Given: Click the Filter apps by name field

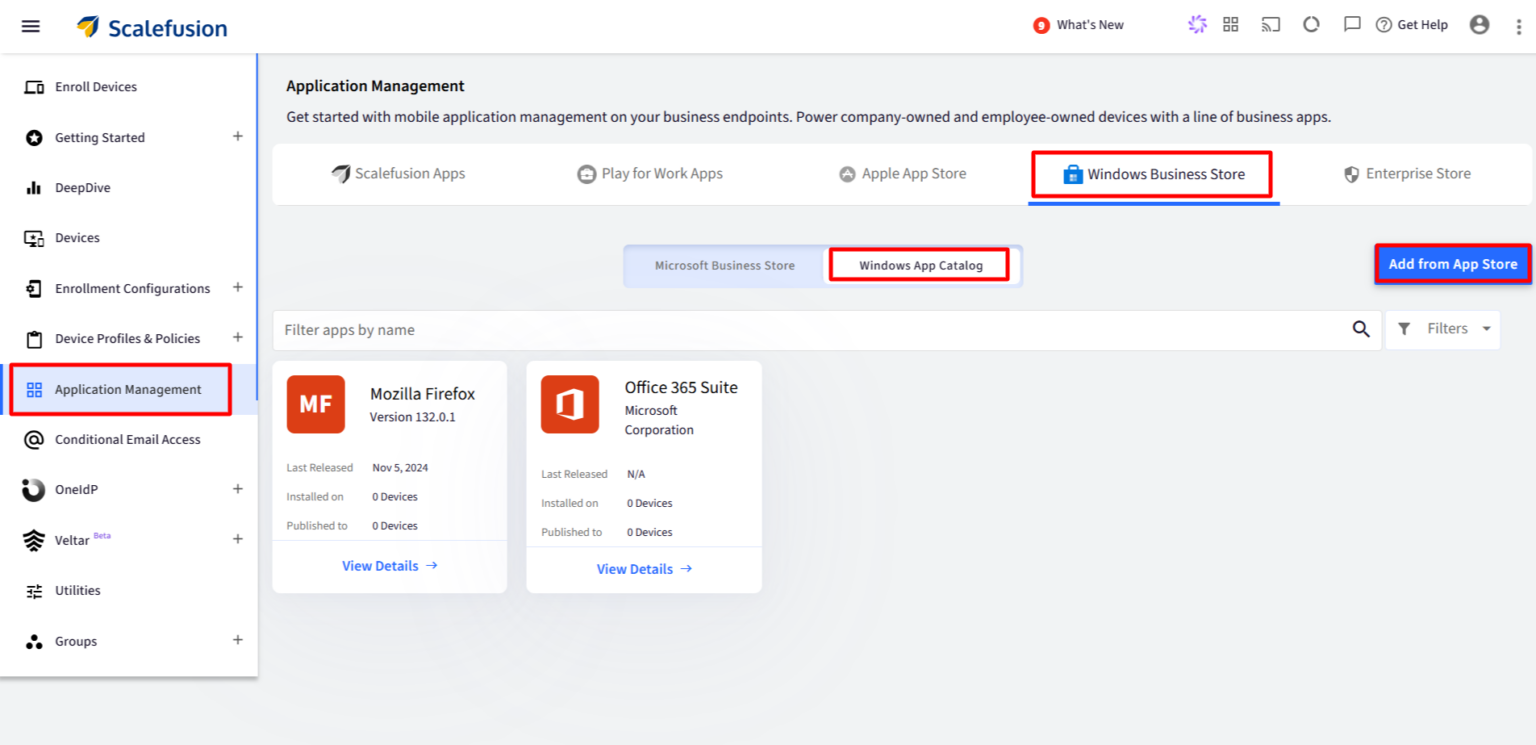Looking at the screenshot, I should 810,330.
